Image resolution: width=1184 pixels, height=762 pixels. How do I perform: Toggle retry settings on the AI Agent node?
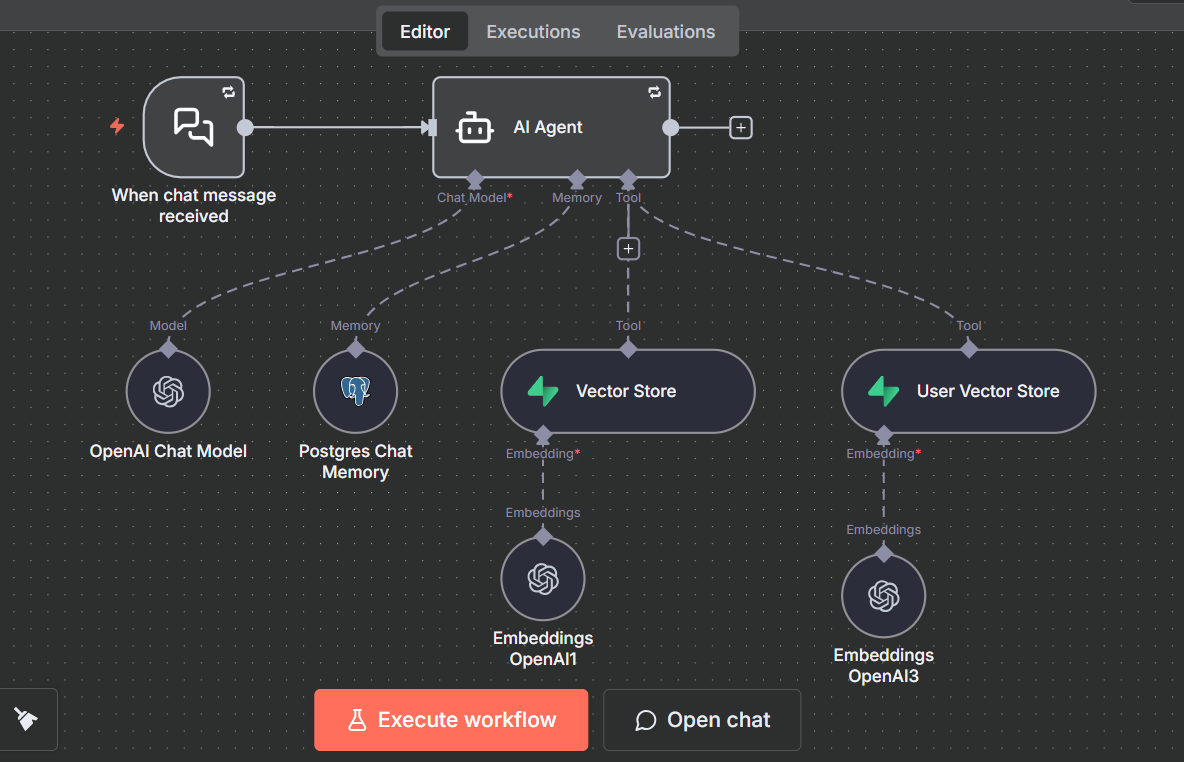[x=655, y=92]
